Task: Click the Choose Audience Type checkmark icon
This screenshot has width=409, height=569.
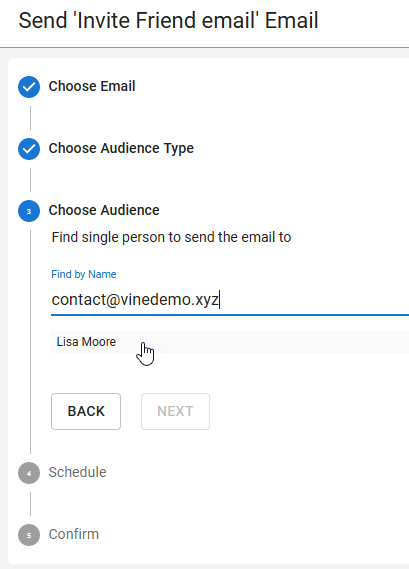Action: pos(29,149)
